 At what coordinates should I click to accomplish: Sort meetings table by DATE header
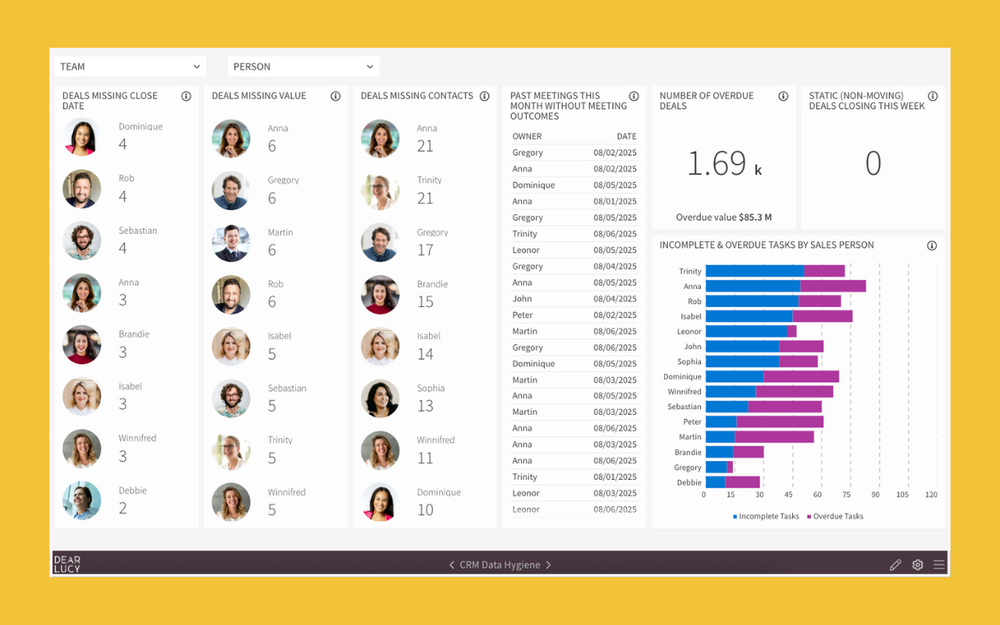pos(626,136)
